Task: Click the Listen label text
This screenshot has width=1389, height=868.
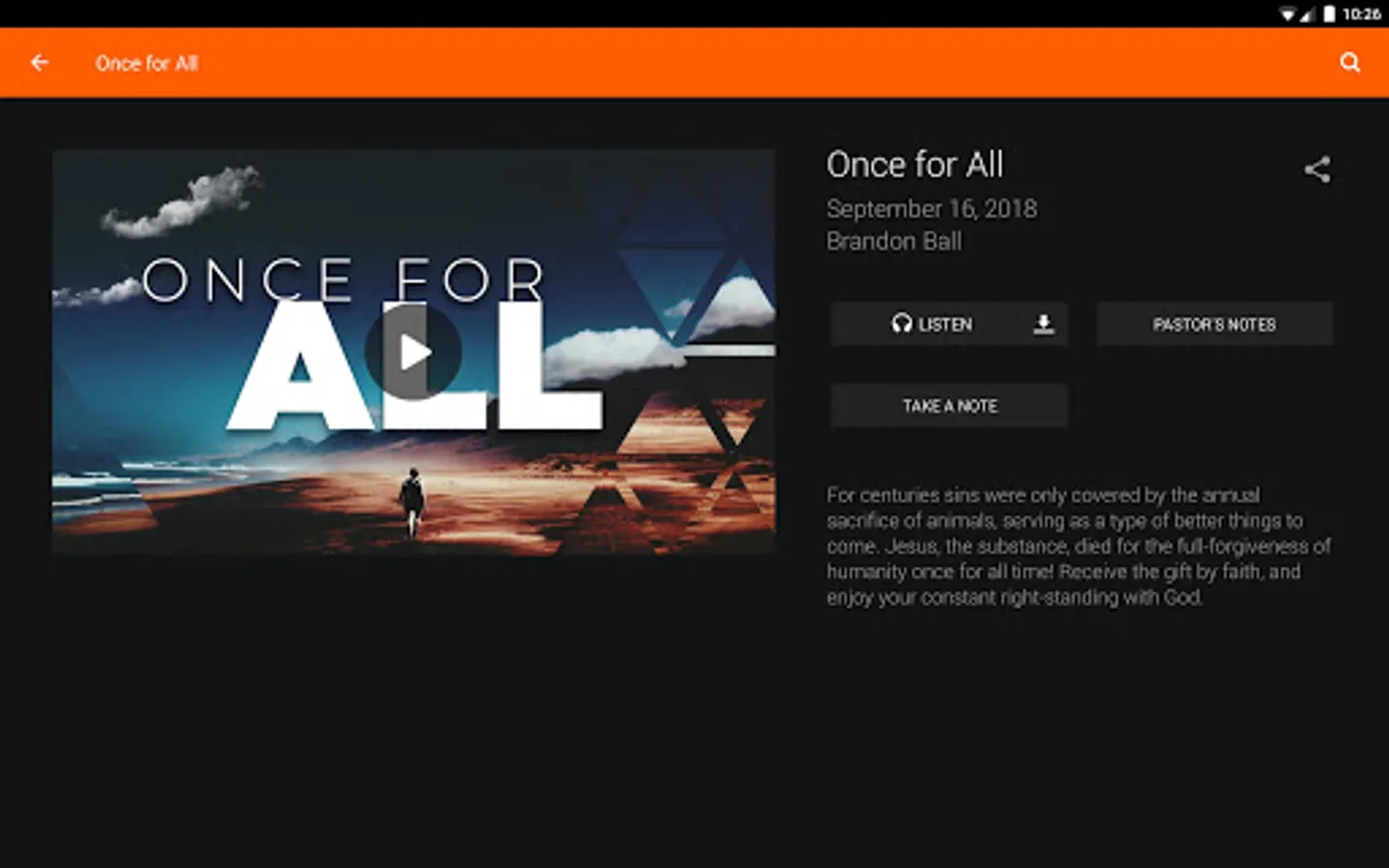Action: [945, 325]
